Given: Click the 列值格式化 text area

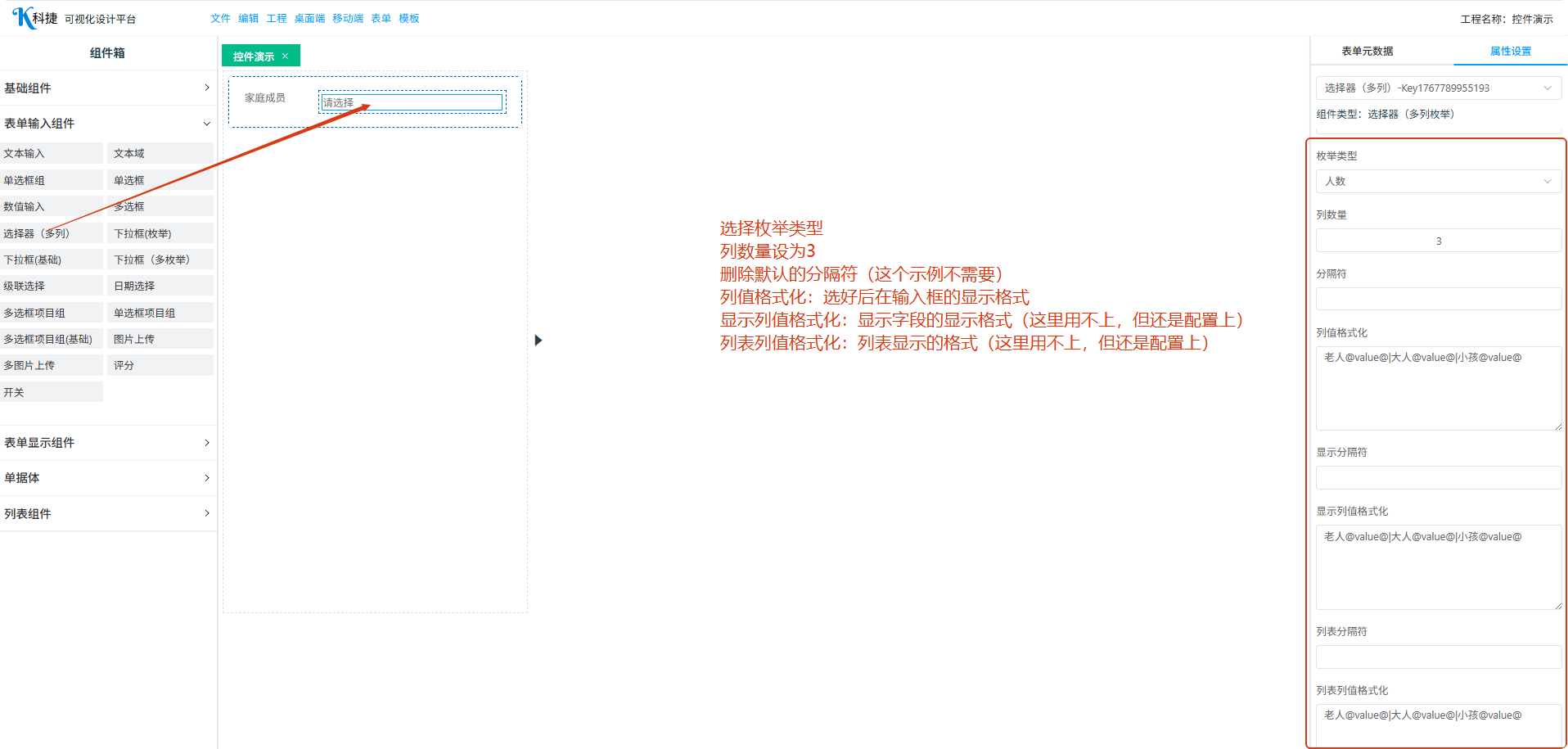Looking at the screenshot, I should tap(1438, 388).
